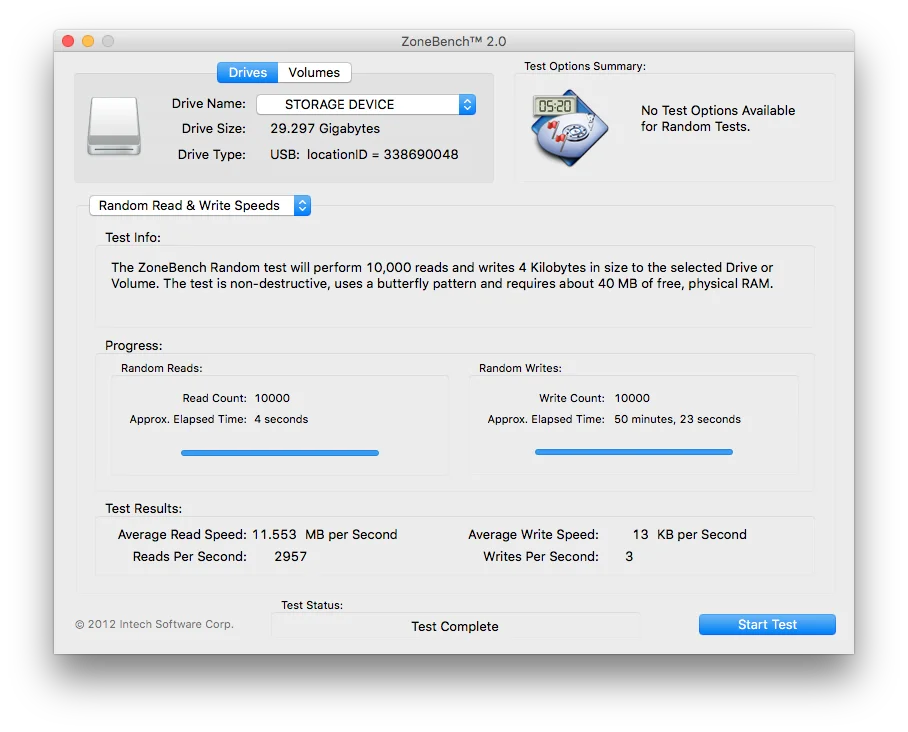Minimize the ZoneBench window
The width and height of the screenshot is (908, 732).
[x=88, y=41]
